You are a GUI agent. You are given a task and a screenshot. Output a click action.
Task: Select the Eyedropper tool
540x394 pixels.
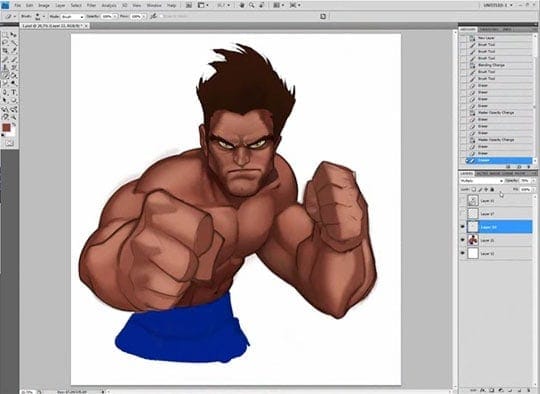coord(13,51)
